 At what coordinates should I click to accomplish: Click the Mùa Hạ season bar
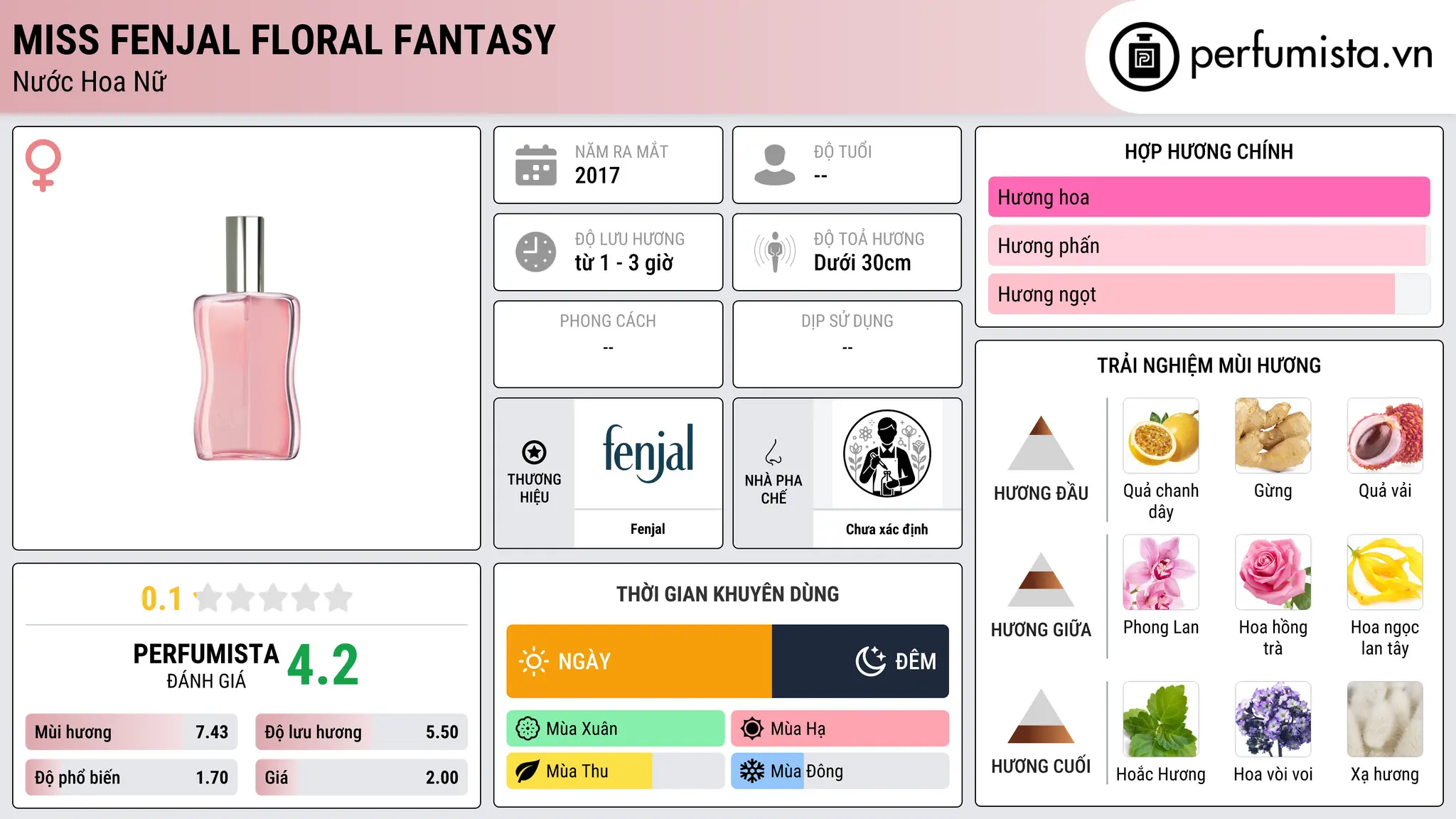coord(840,729)
